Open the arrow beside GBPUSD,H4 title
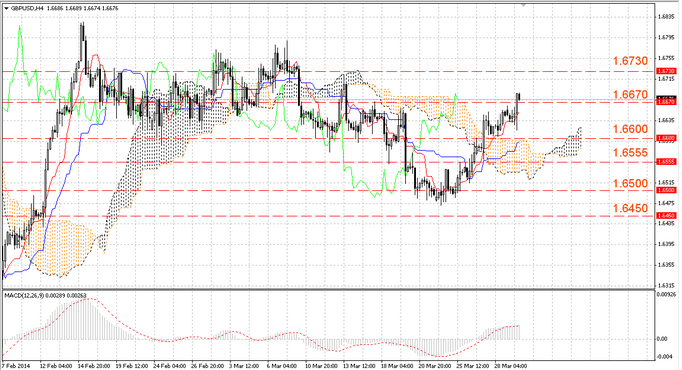This screenshot has width=682, height=370. [x=6, y=8]
